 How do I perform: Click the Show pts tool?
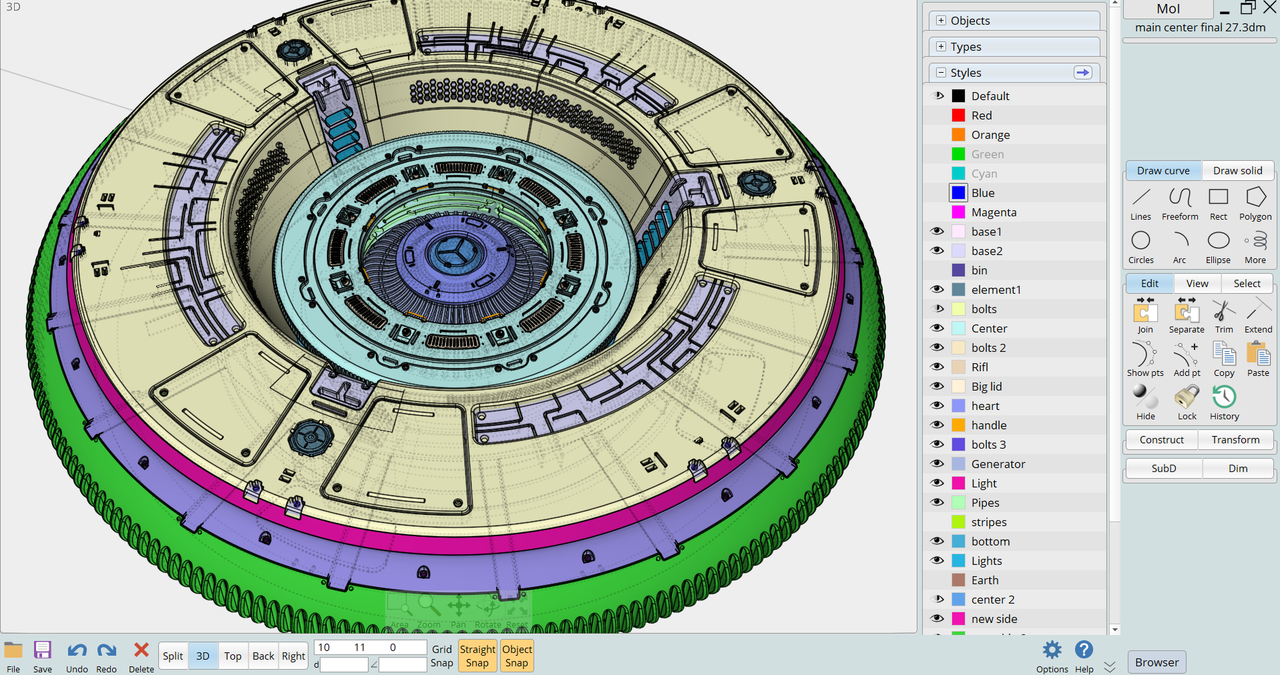(1145, 360)
